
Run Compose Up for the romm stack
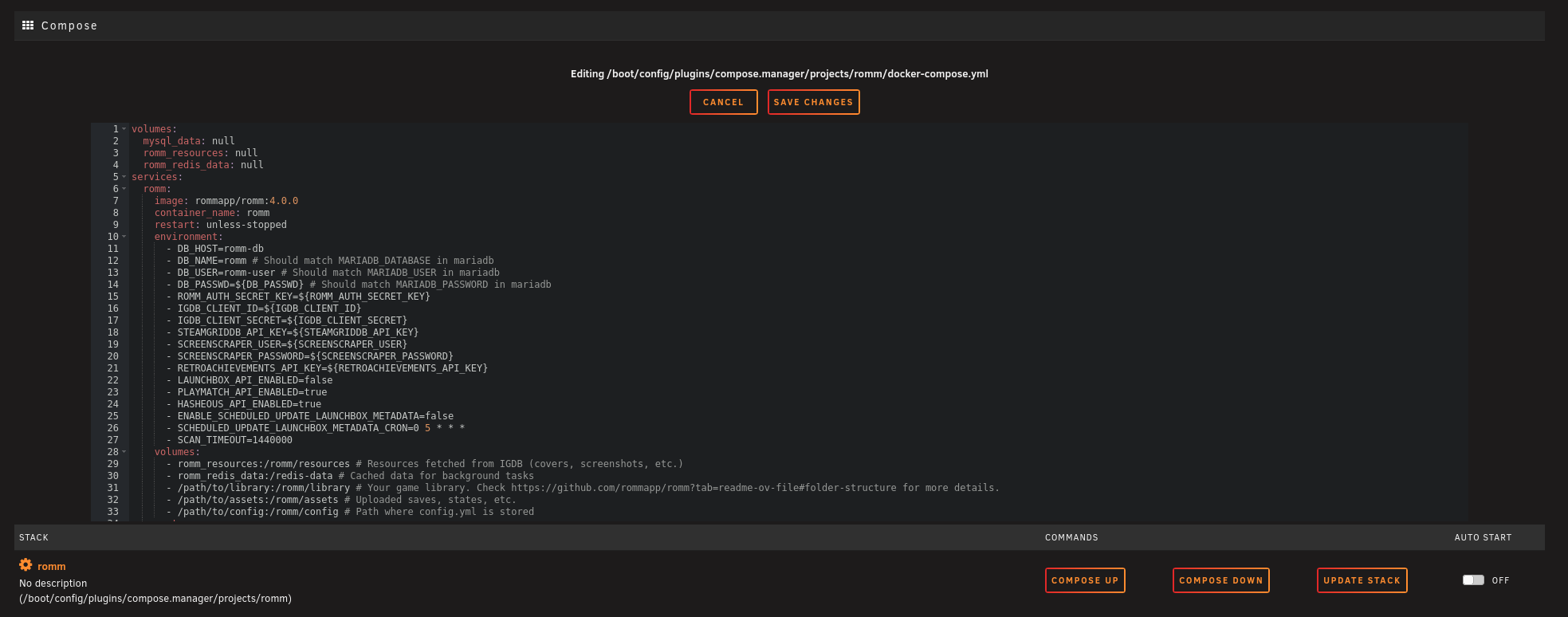pos(1084,580)
